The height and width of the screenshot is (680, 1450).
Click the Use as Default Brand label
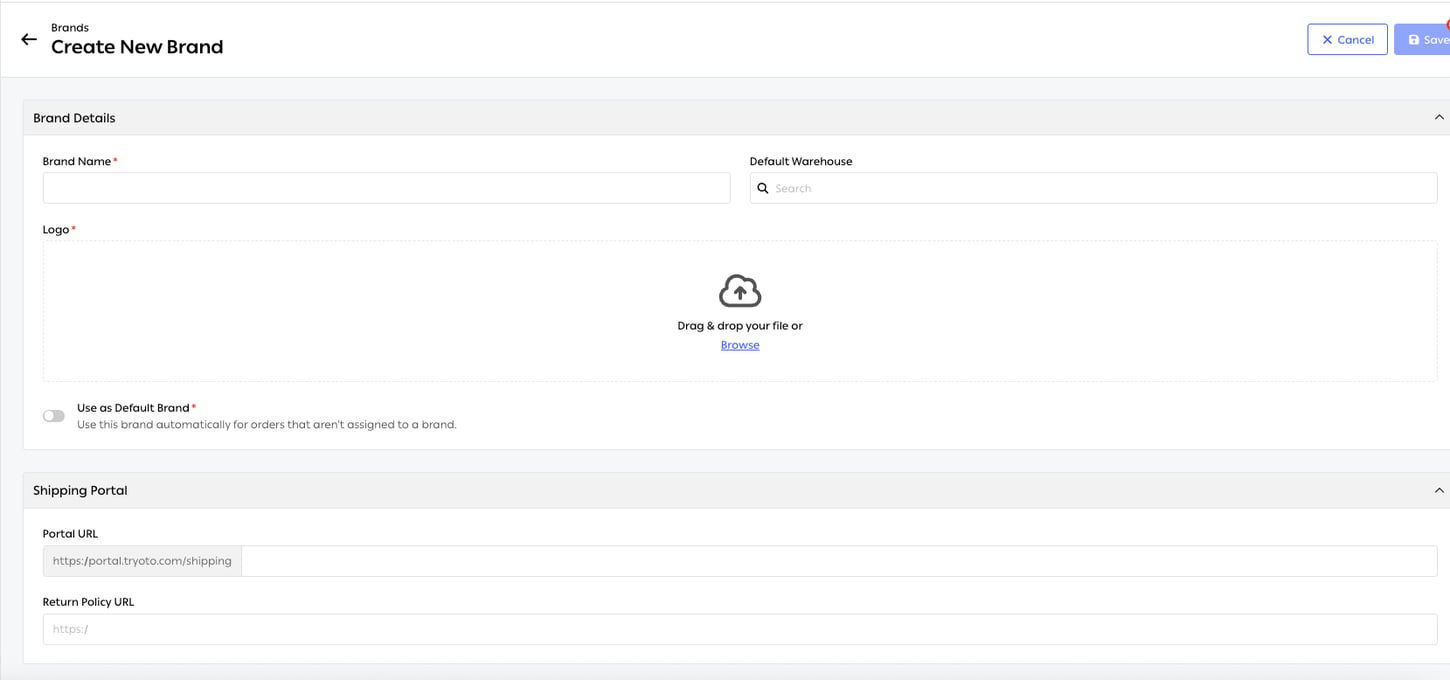click(133, 408)
